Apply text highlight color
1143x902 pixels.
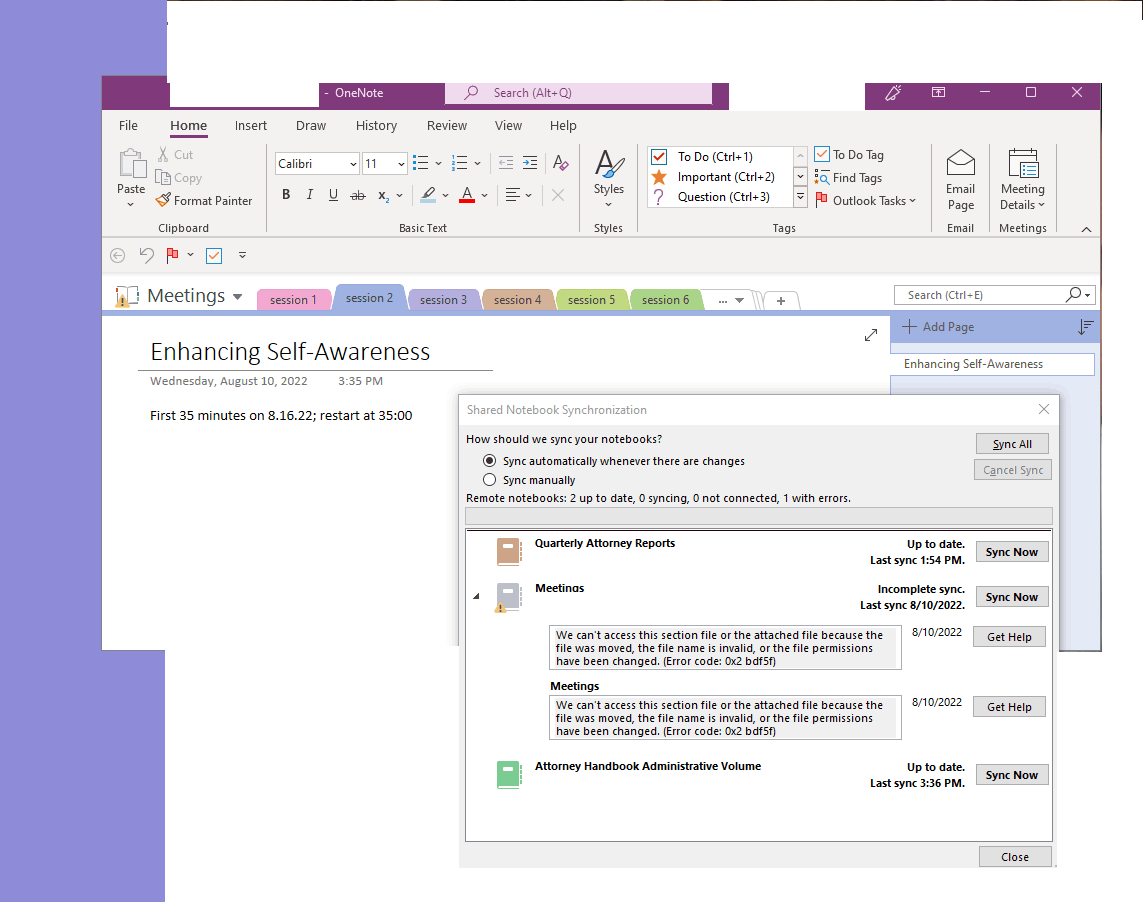click(x=428, y=195)
